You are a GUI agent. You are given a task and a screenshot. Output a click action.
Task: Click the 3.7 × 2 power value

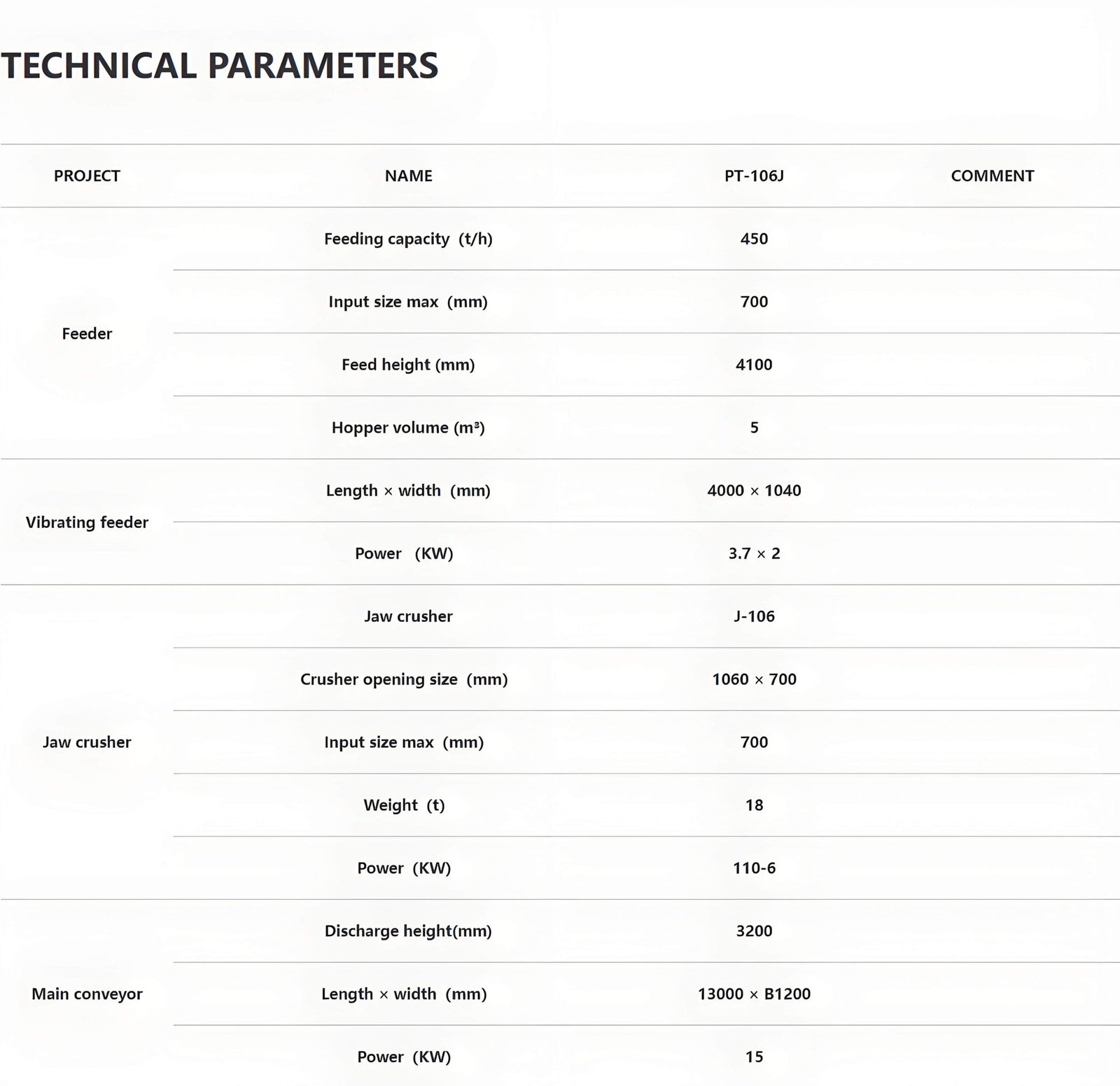coord(754,554)
